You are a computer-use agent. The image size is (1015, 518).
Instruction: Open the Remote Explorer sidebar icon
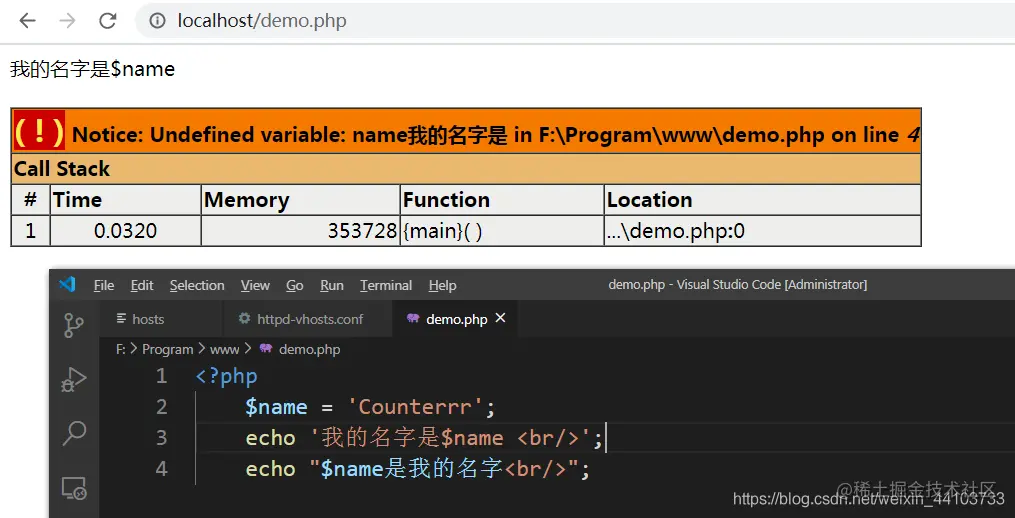tap(74, 488)
